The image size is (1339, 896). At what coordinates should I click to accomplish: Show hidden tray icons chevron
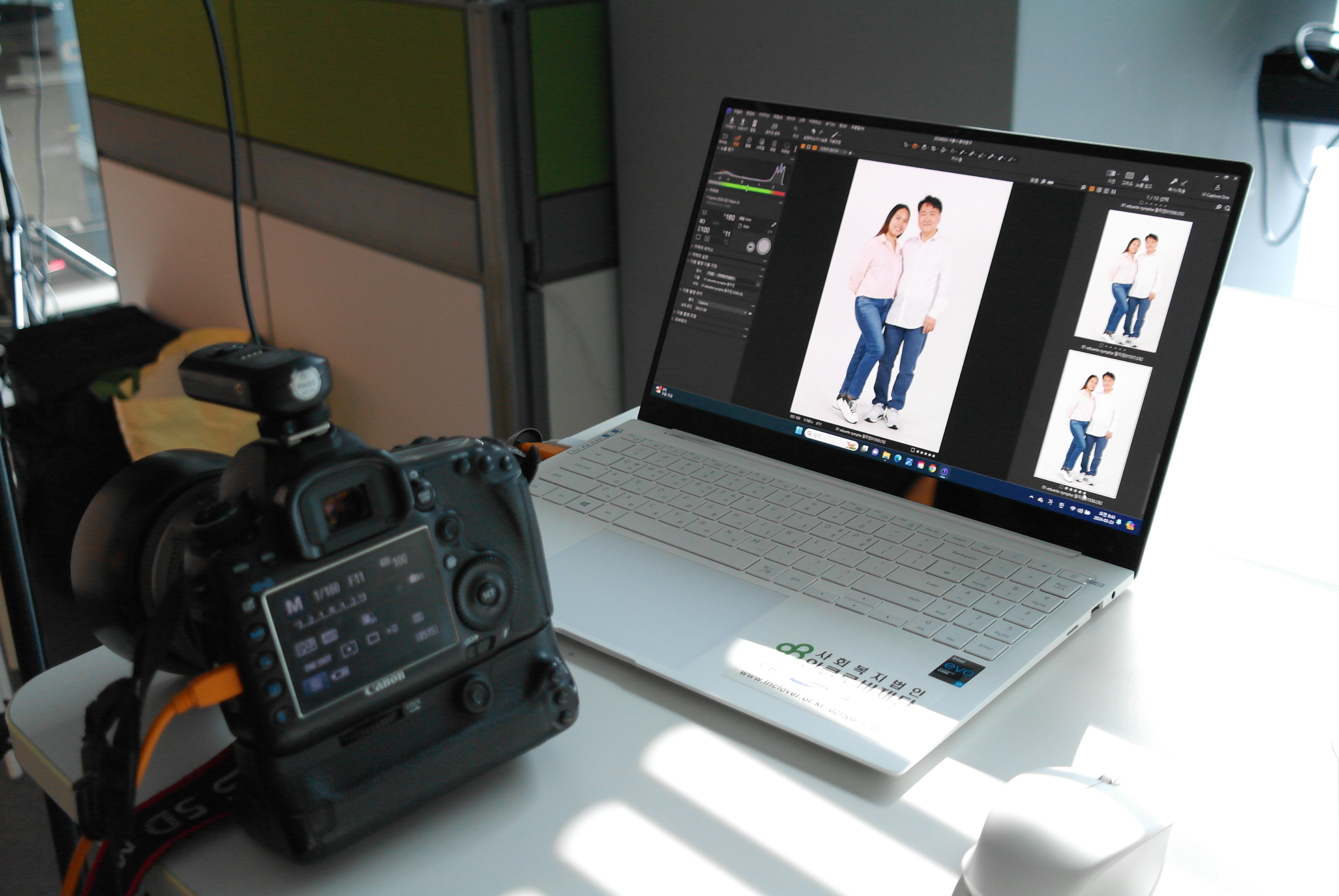(x=1031, y=497)
